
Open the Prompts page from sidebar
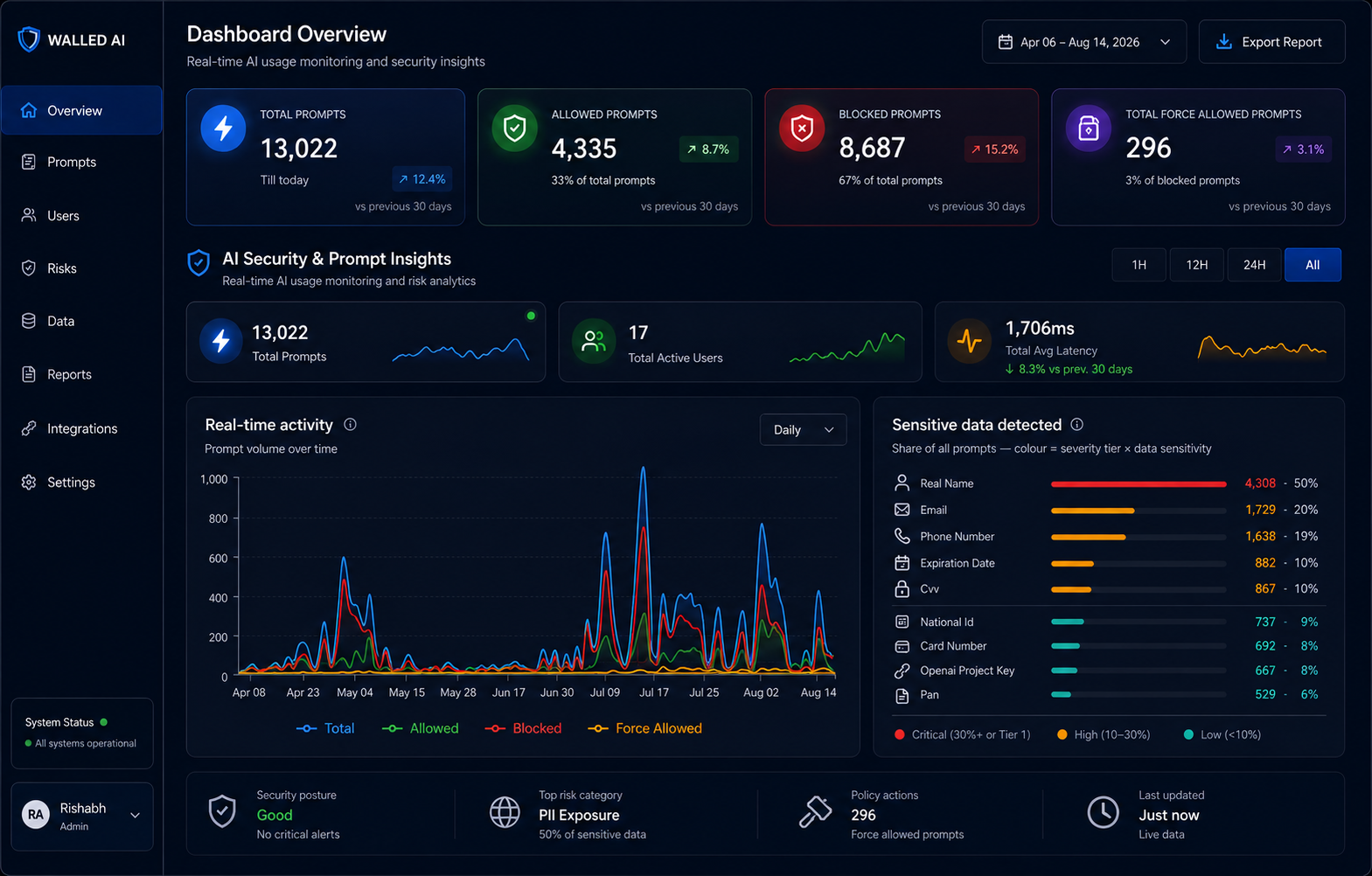pyautogui.click(x=81, y=162)
